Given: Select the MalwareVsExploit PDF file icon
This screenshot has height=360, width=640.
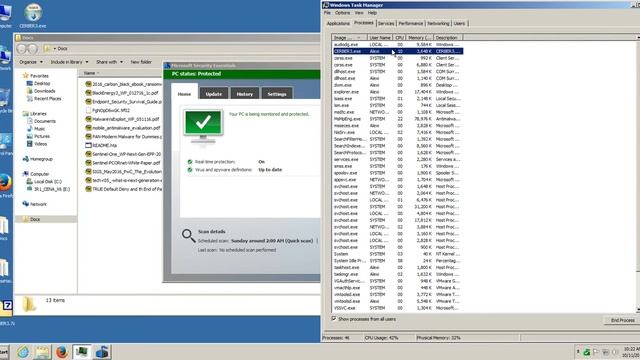Looking at the screenshot, I should click(x=88, y=119).
